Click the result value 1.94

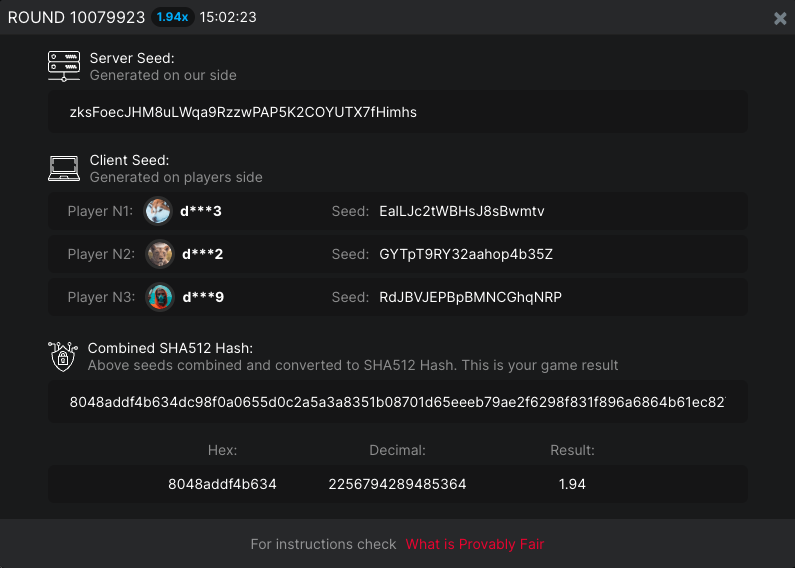click(x=572, y=484)
